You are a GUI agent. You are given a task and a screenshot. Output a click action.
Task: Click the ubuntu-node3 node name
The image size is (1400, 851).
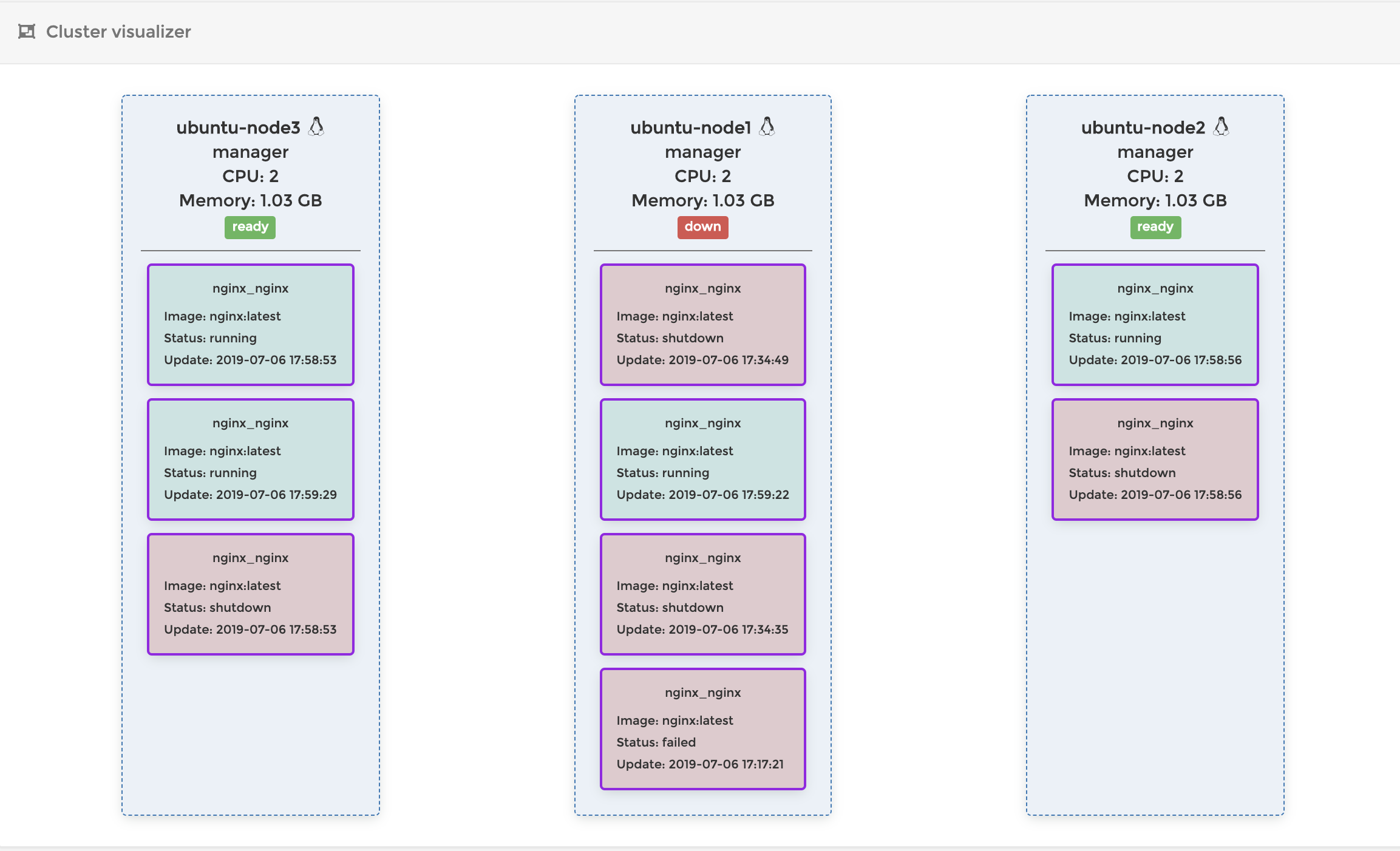238,127
